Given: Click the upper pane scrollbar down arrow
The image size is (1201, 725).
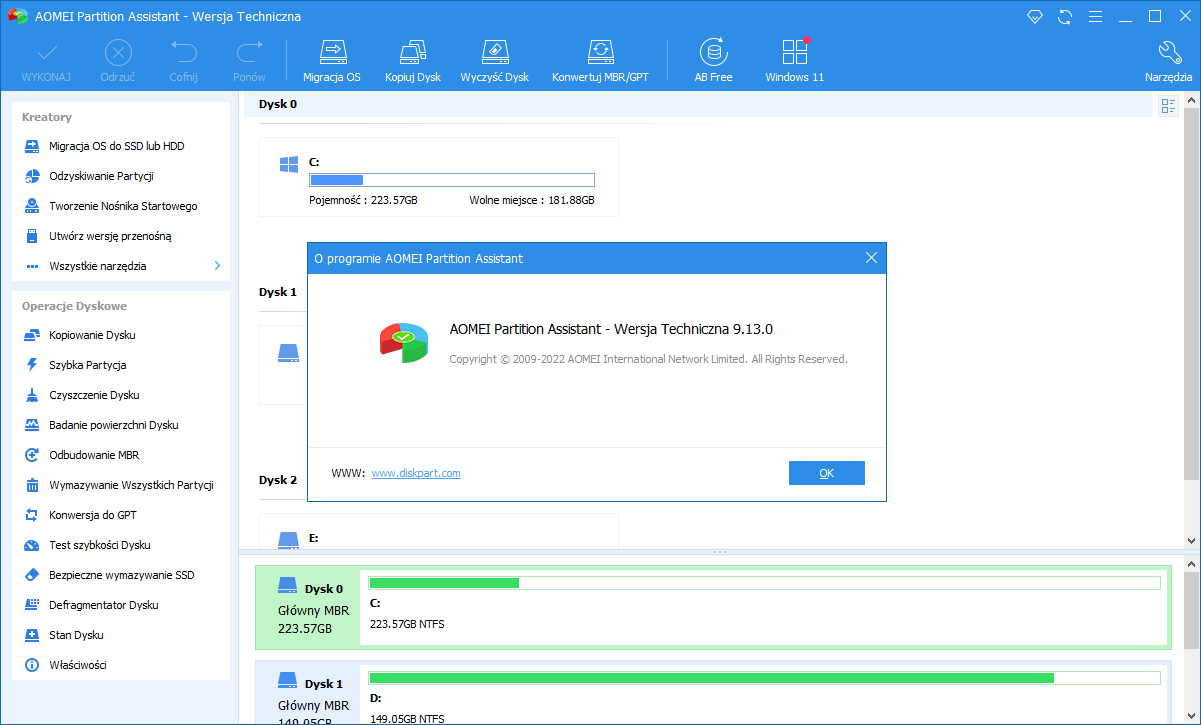Looking at the screenshot, I should [x=1192, y=539].
